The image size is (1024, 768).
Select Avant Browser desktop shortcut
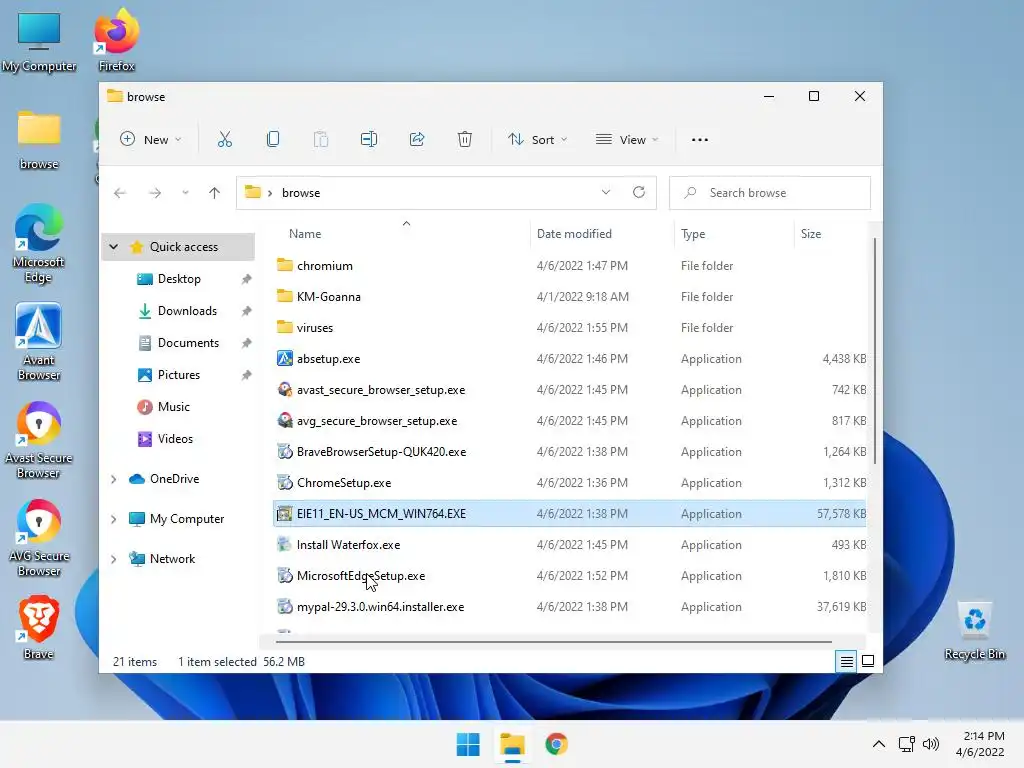pos(39,342)
